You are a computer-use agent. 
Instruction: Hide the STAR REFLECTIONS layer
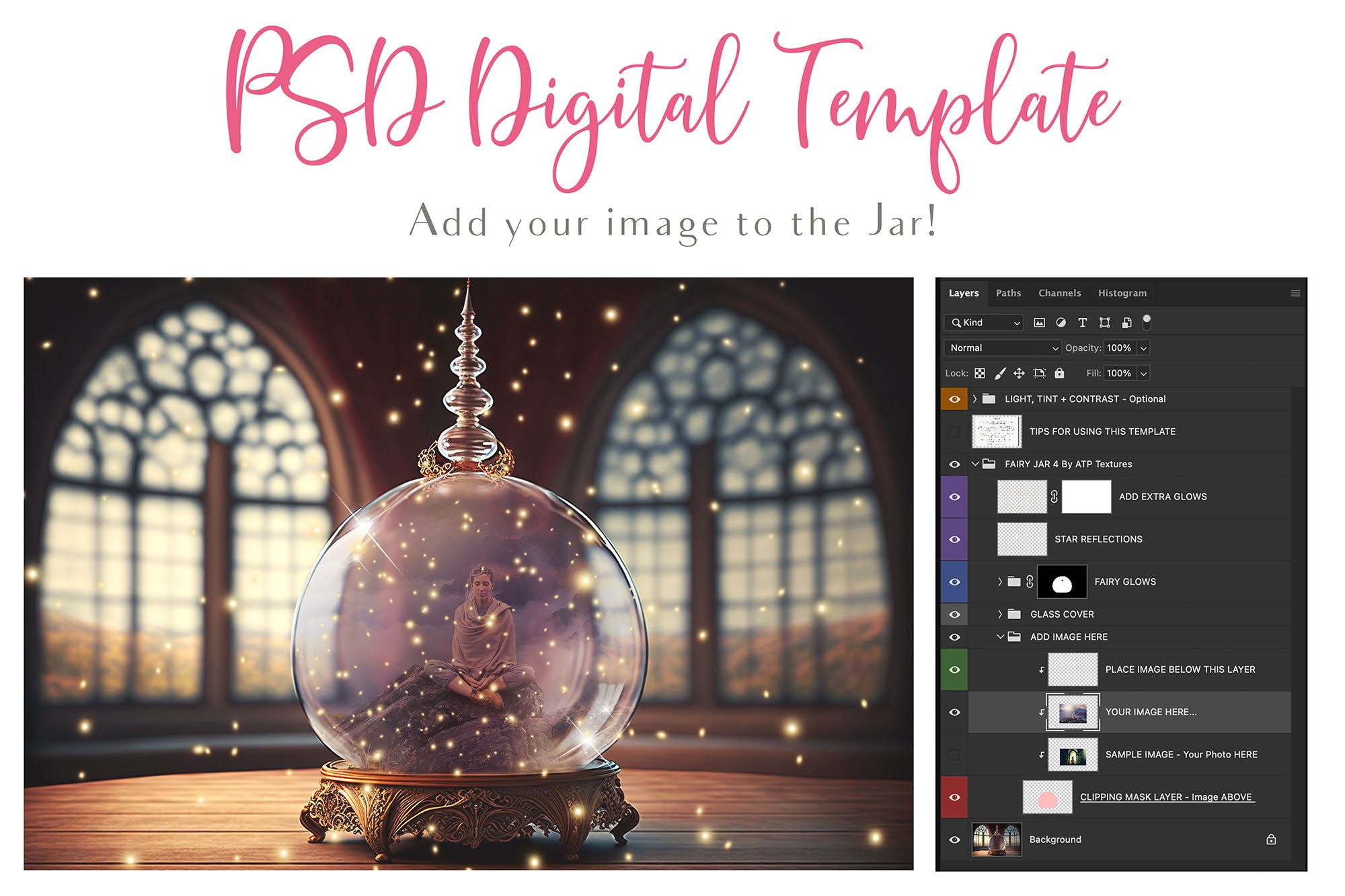click(x=954, y=539)
